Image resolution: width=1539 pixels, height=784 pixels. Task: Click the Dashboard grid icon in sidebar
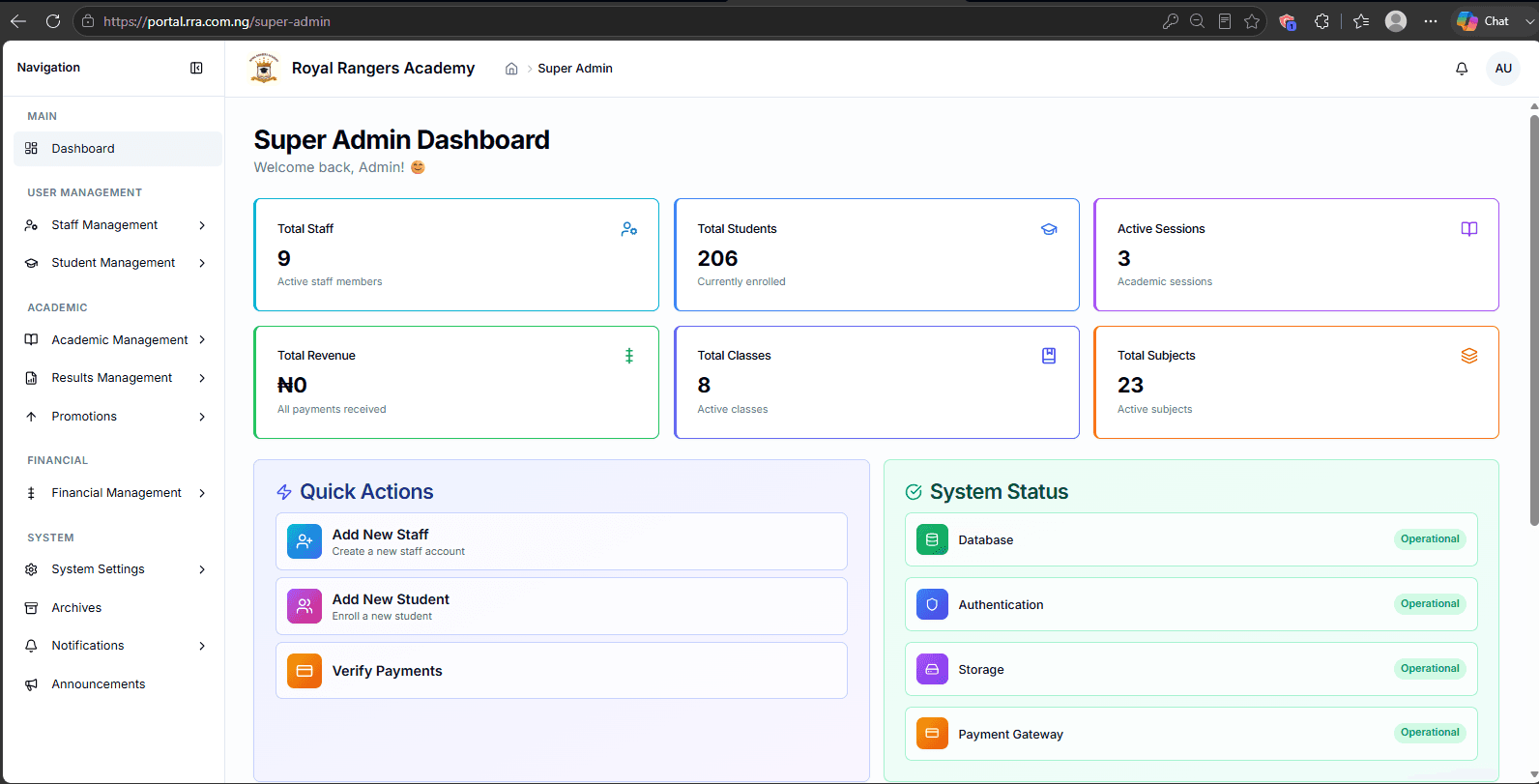pyautogui.click(x=31, y=148)
